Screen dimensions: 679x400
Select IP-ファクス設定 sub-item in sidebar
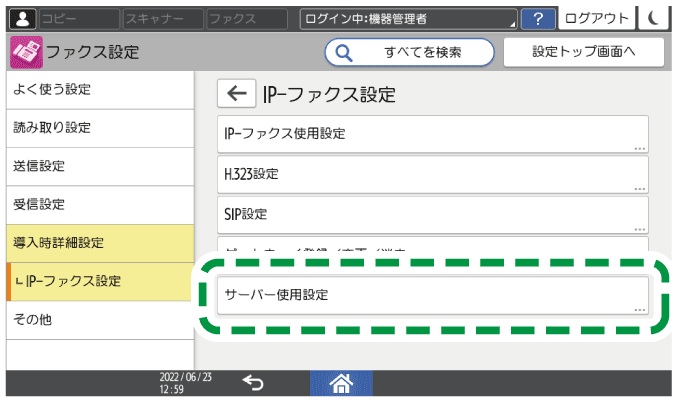coord(100,281)
